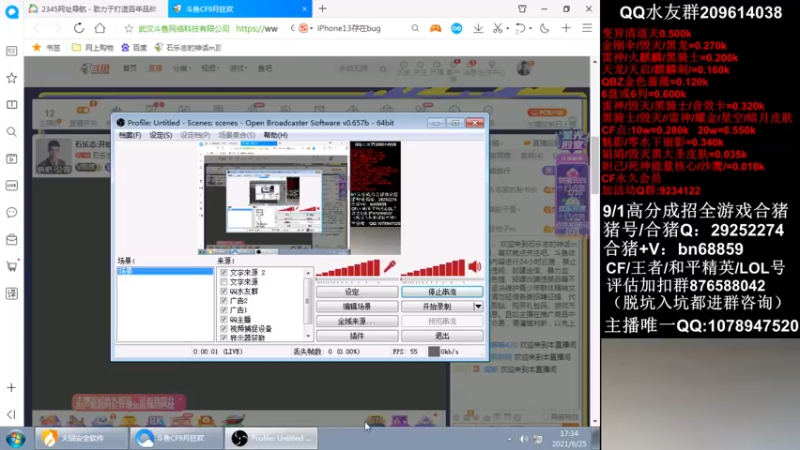Screen dimensions: 800x450
Task: Open the sidebar chat bubble icon
Action: click(11, 212)
